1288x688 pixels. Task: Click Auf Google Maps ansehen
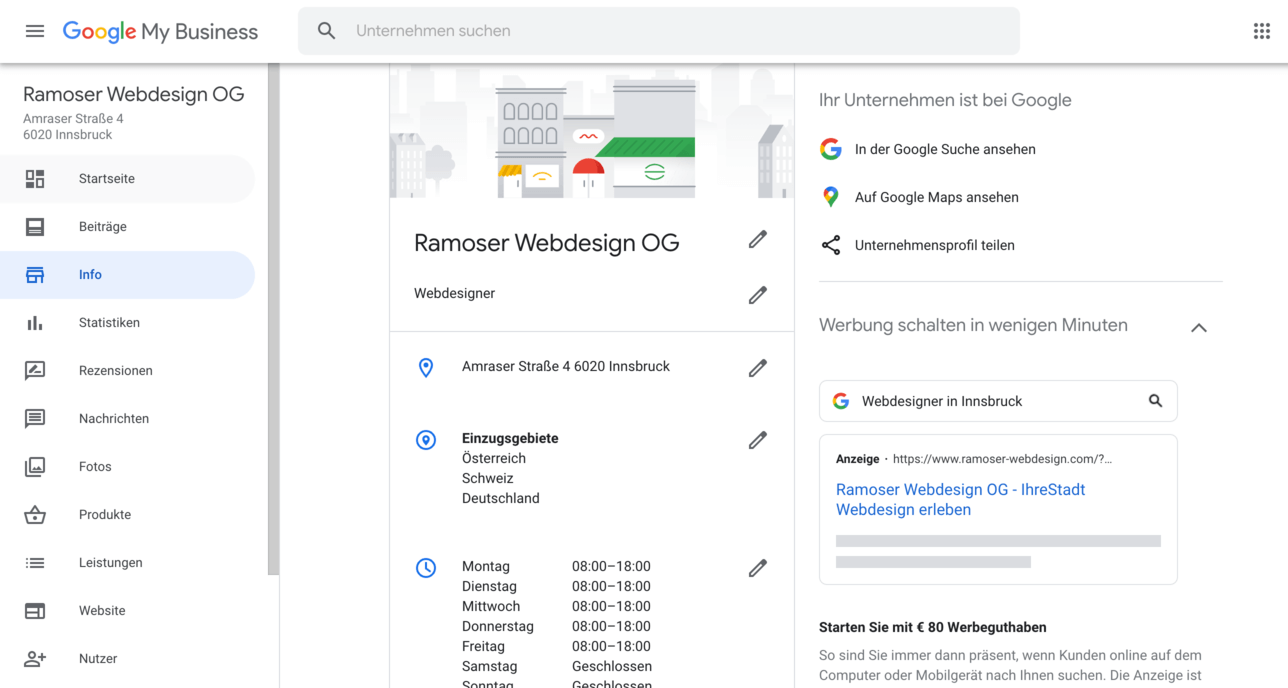pyautogui.click(x=936, y=197)
